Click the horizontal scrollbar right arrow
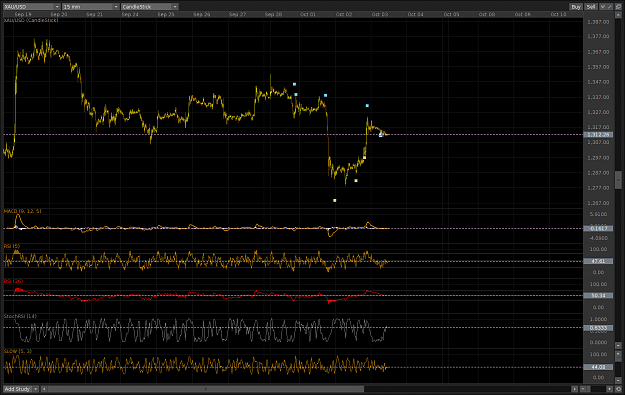 [x=574, y=389]
